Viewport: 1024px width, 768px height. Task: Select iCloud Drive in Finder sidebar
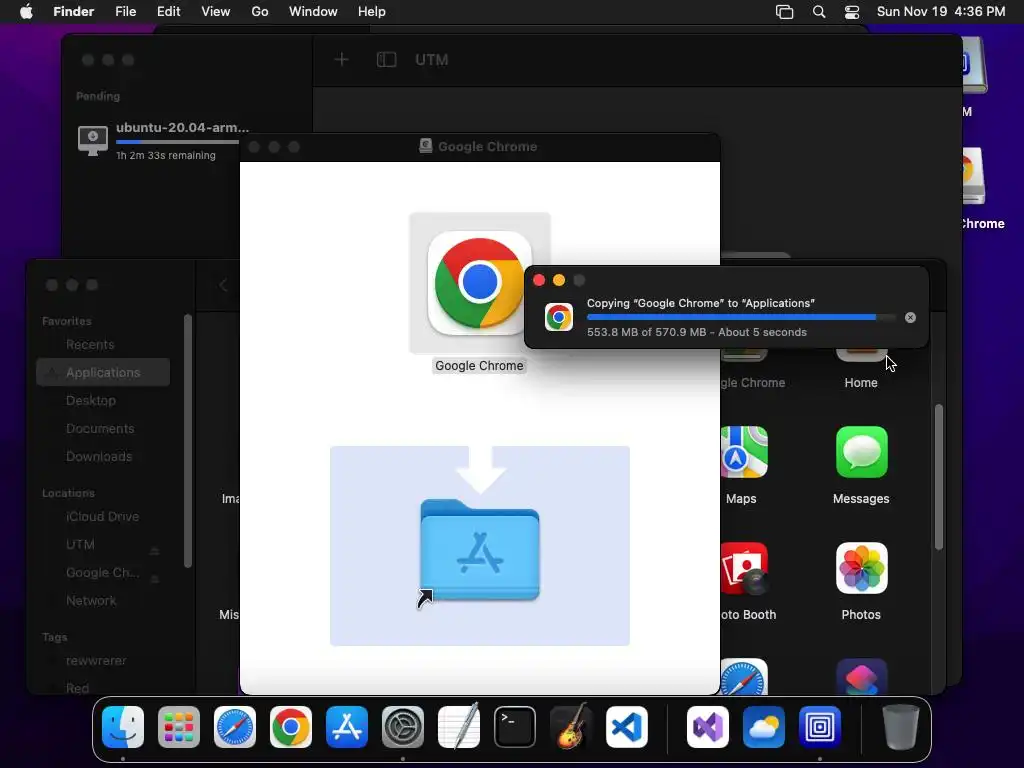[103, 517]
